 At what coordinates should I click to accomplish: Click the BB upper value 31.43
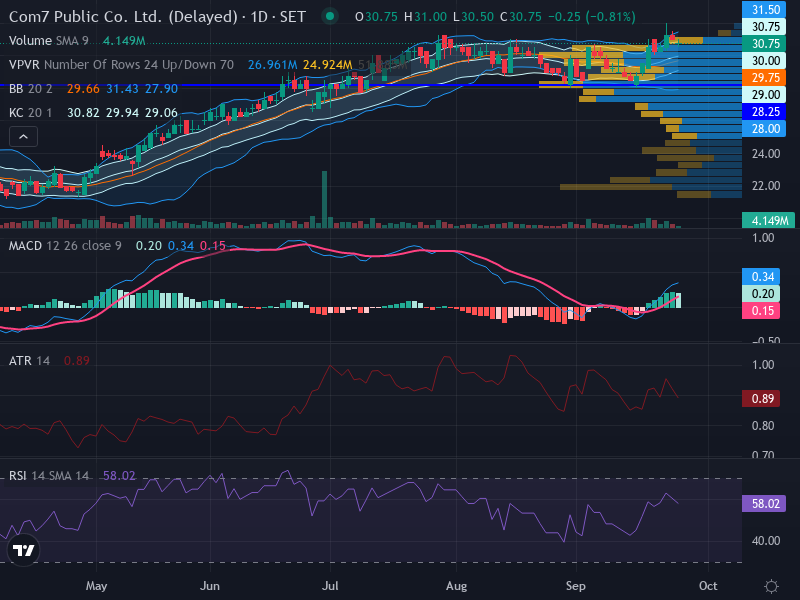122,89
